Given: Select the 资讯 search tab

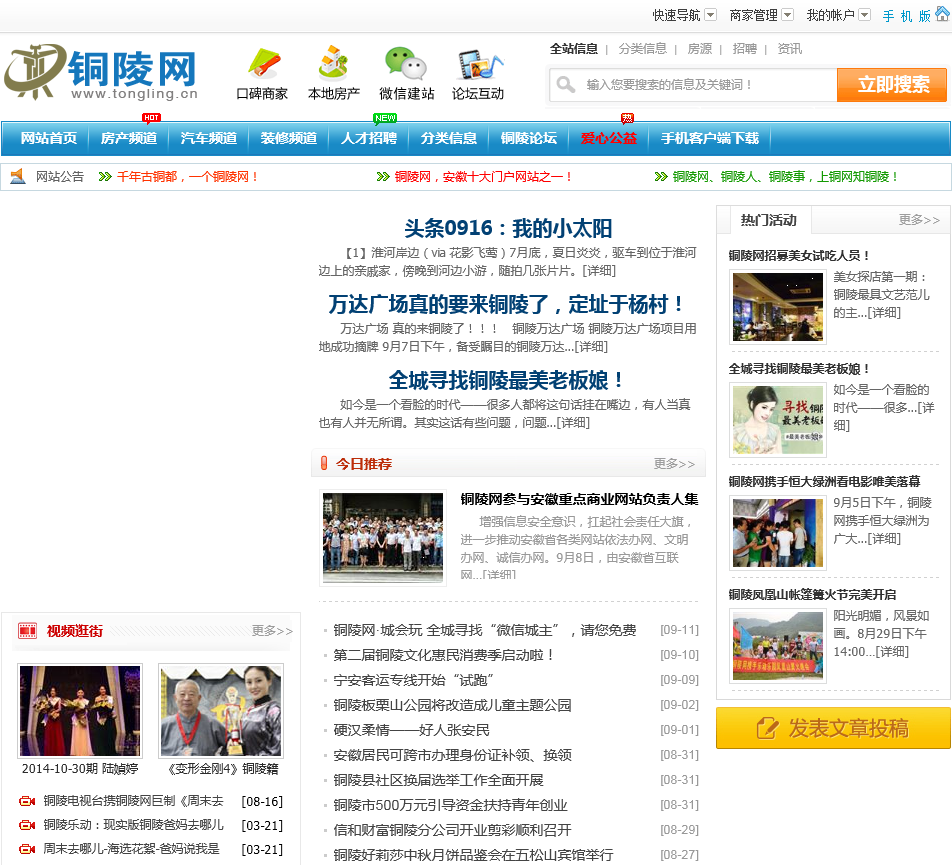Looking at the screenshot, I should [x=789, y=49].
